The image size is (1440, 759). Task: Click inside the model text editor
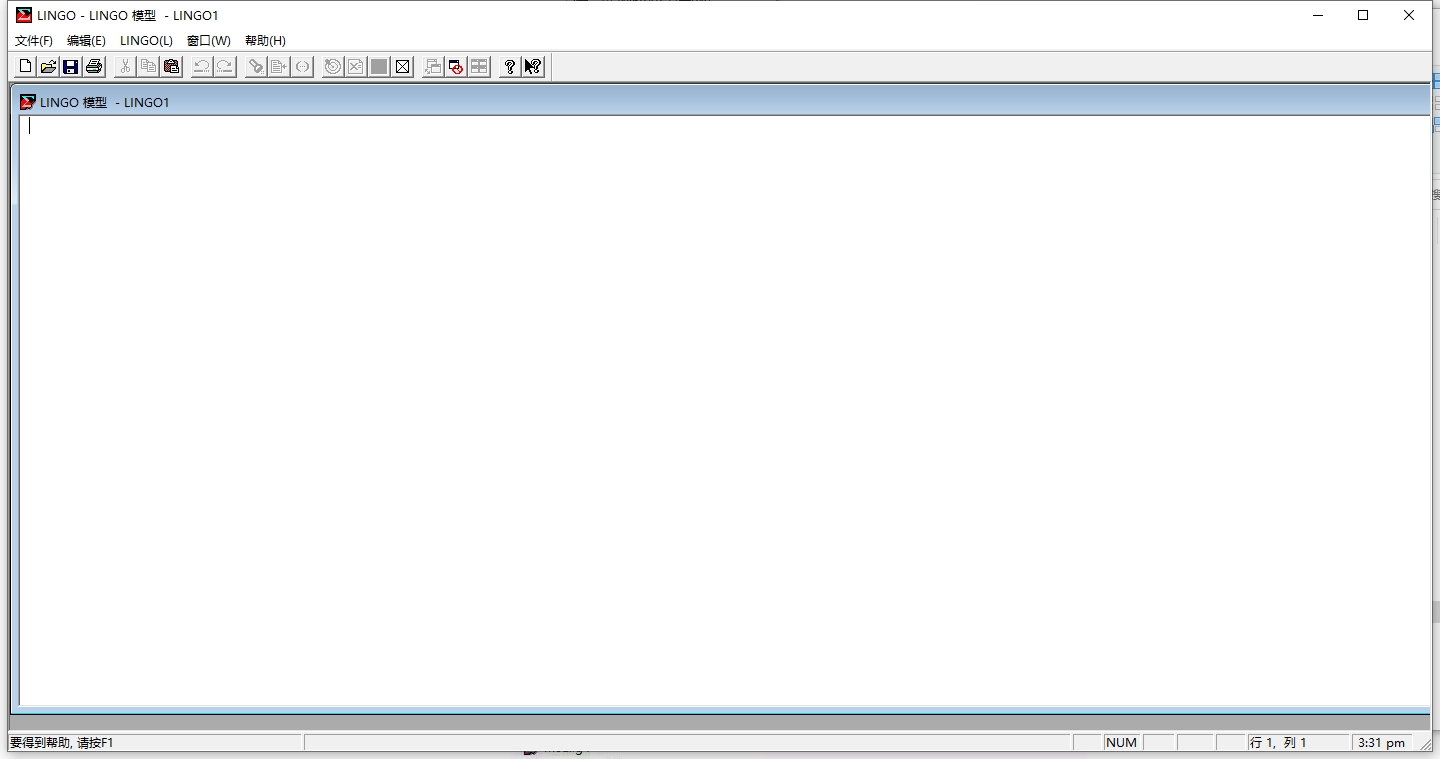pos(724,410)
